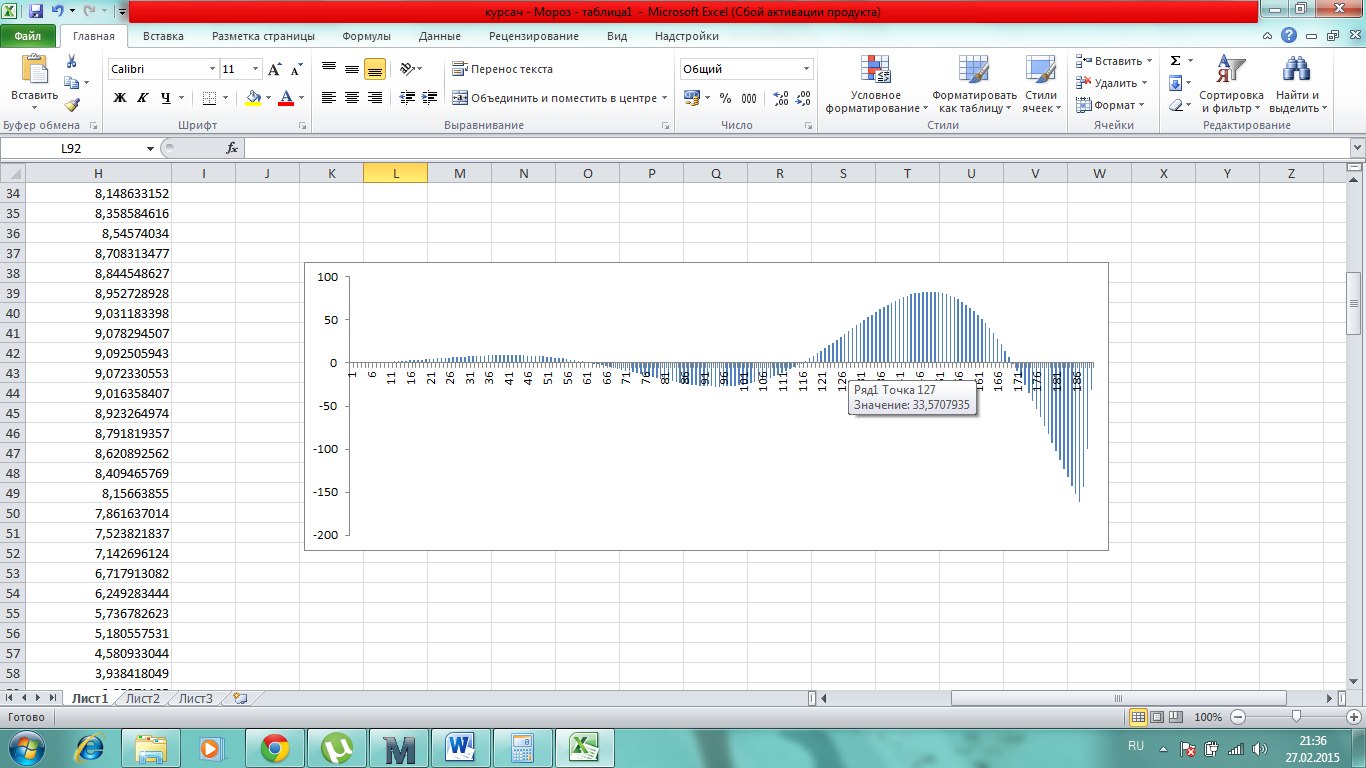Switch to the Формулы ribbon tab

pyautogui.click(x=366, y=36)
